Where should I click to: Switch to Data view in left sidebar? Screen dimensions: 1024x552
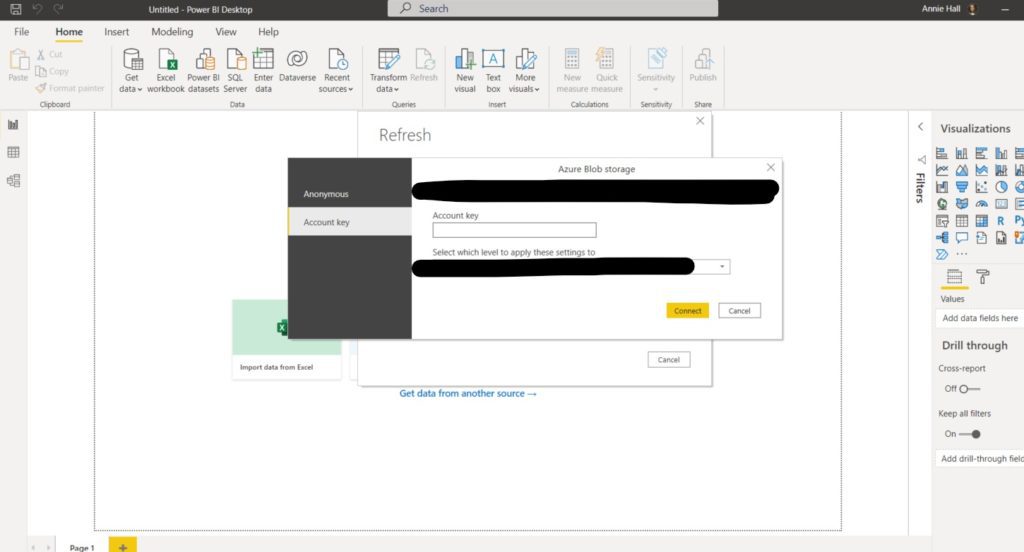click(x=13, y=152)
